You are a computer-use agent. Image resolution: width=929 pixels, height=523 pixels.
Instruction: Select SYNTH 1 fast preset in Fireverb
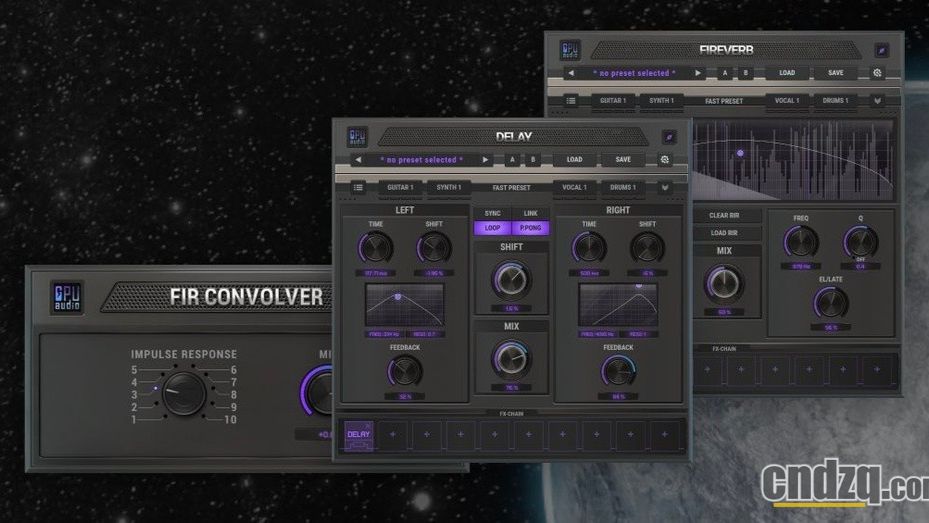[x=661, y=101]
